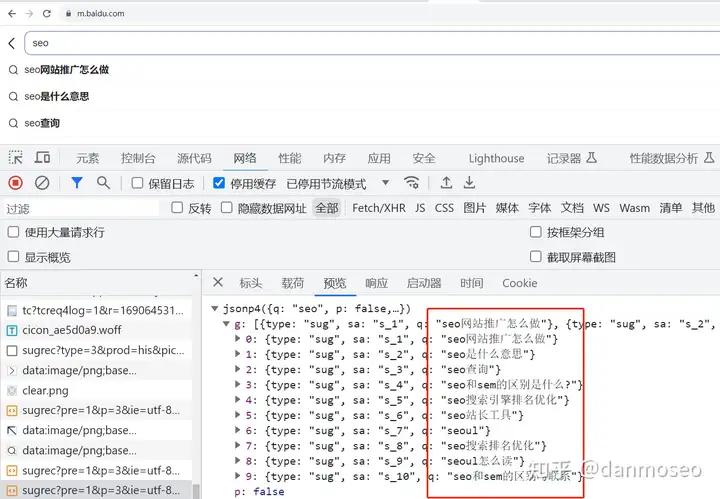Filter by Fetch/XHR requests
Screen dimensions: 720x499
click(379, 208)
